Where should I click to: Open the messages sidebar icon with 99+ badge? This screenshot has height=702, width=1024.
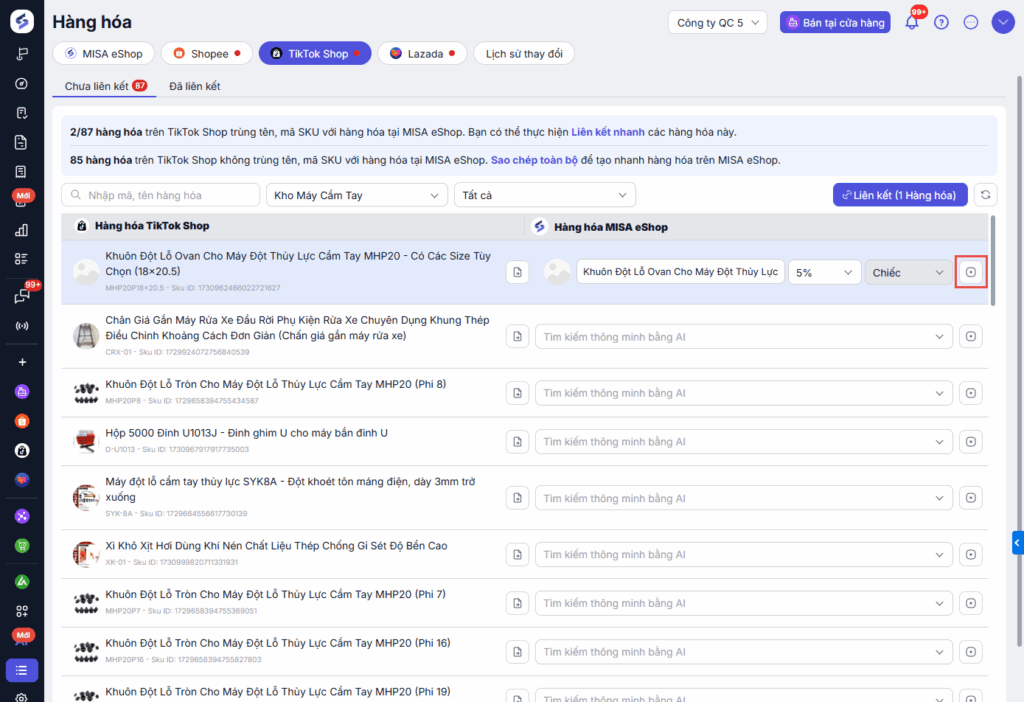(x=22, y=296)
